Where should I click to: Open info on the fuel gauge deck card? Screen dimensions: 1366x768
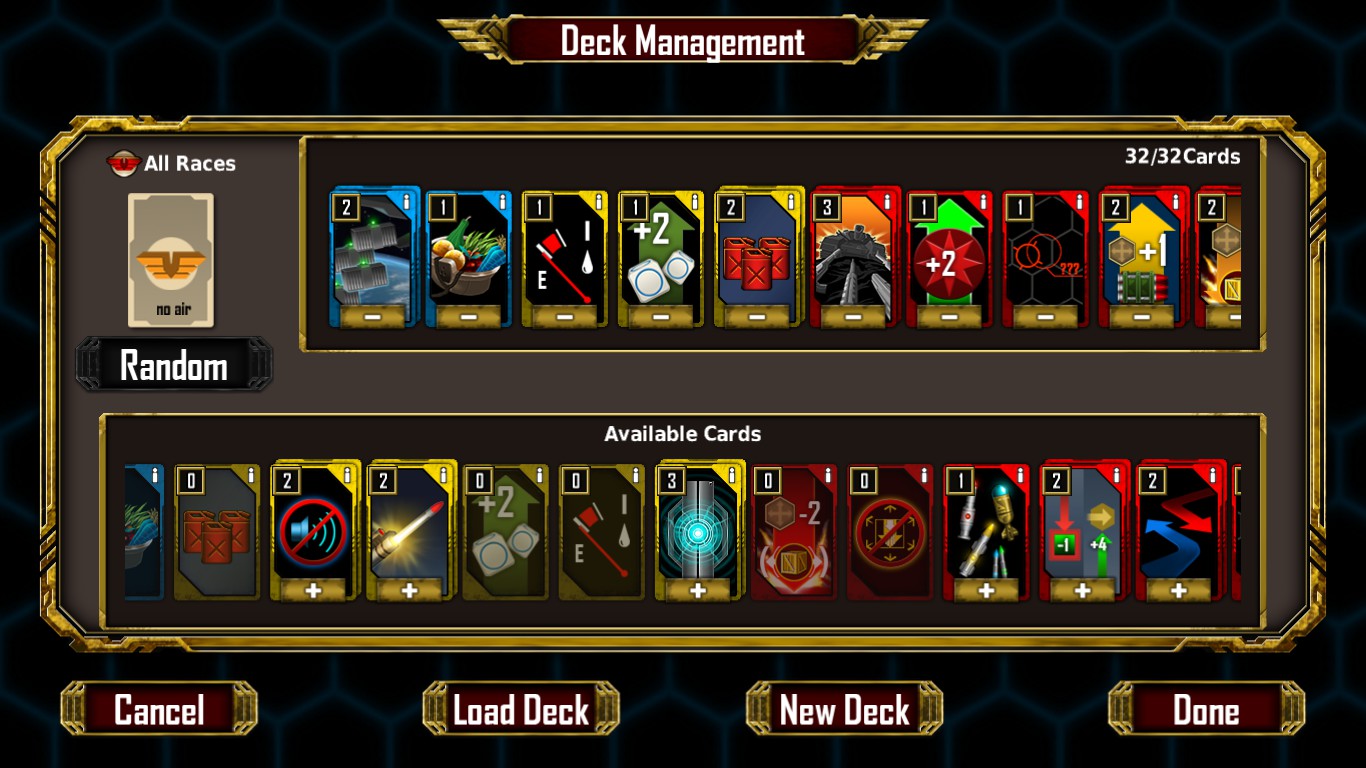pyautogui.click(x=599, y=201)
